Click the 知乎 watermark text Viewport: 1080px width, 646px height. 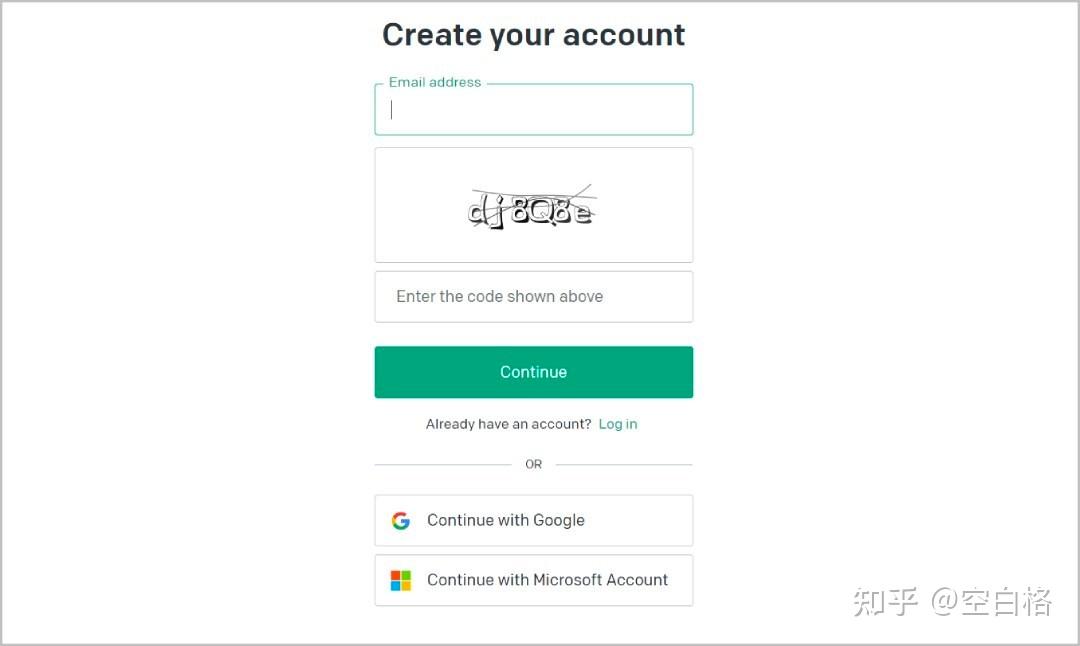click(885, 602)
